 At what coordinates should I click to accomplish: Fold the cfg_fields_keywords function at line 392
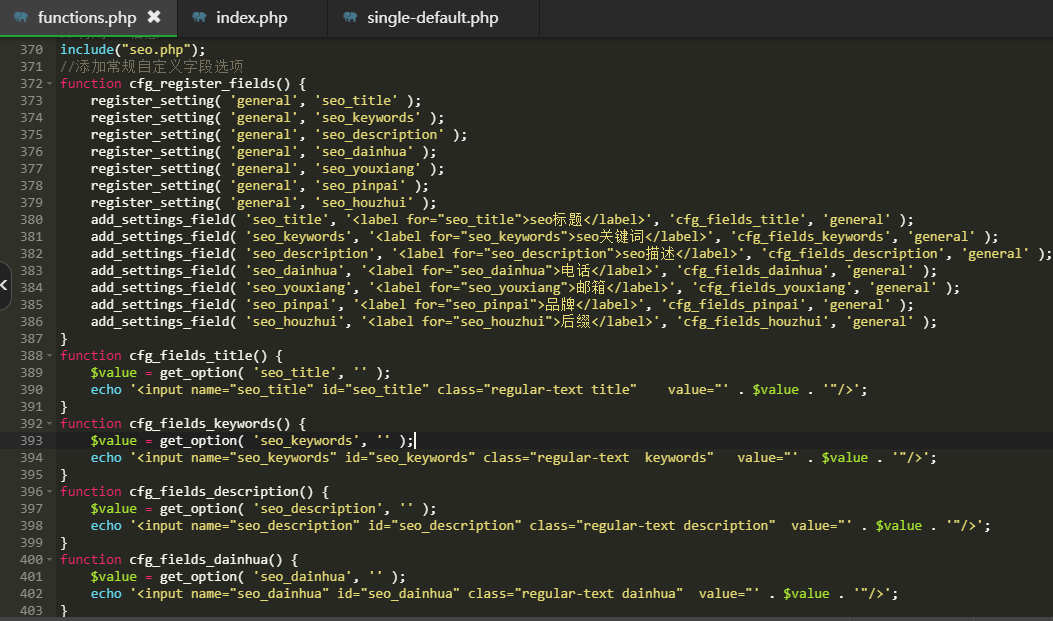(50, 424)
